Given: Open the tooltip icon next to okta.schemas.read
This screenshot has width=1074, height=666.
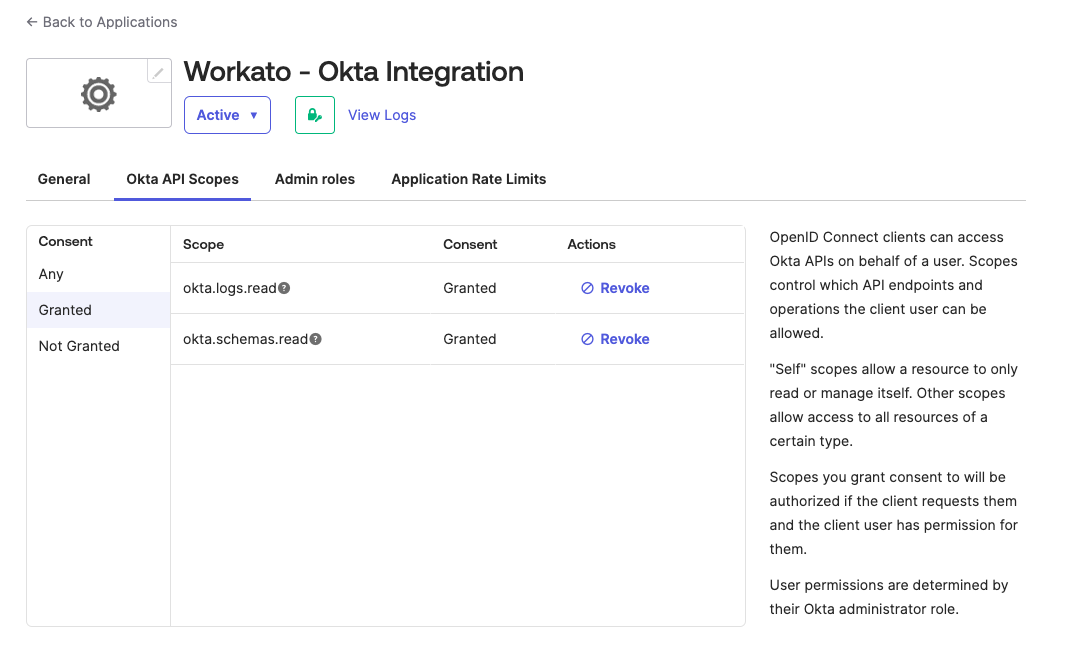Looking at the screenshot, I should 315,339.
